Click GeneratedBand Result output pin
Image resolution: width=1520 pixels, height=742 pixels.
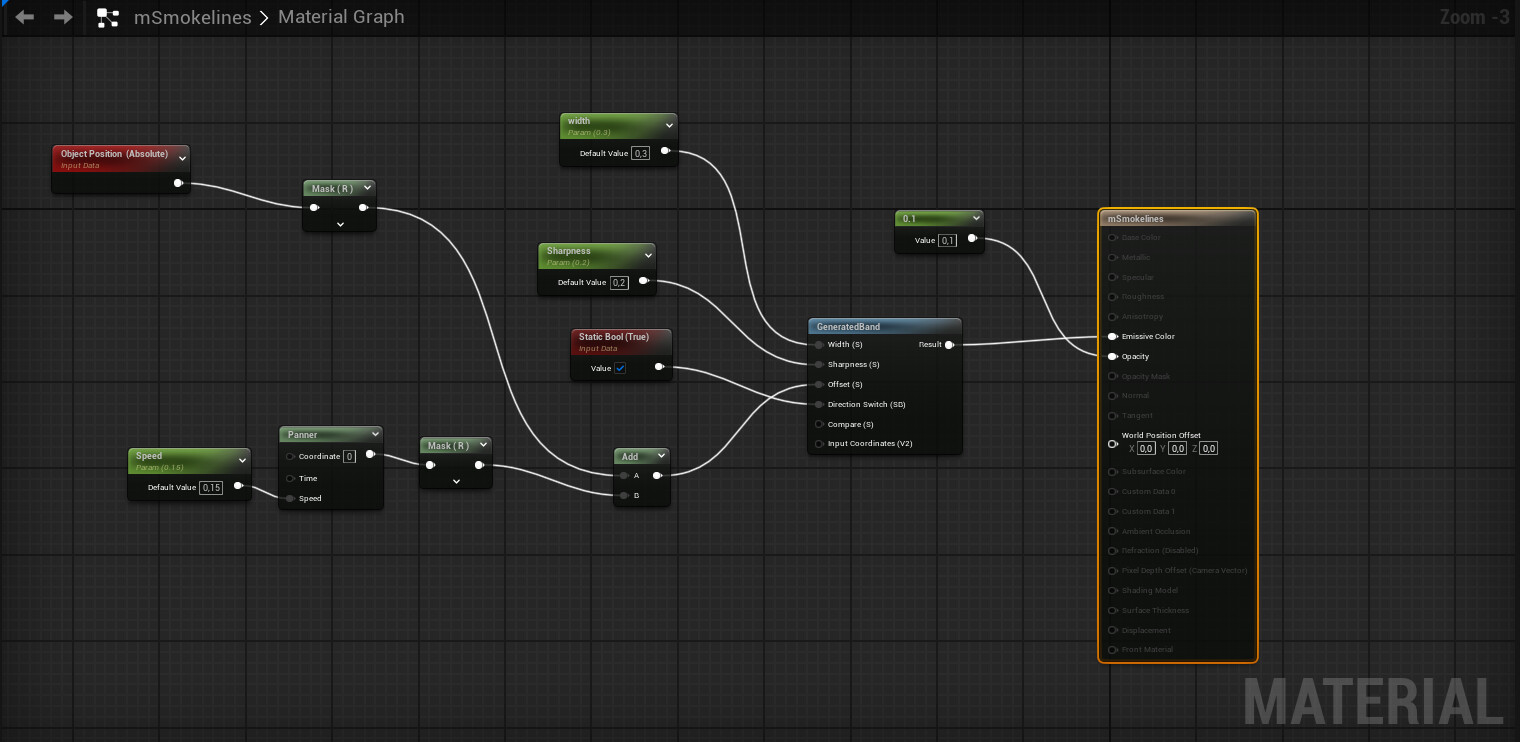[949, 345]
